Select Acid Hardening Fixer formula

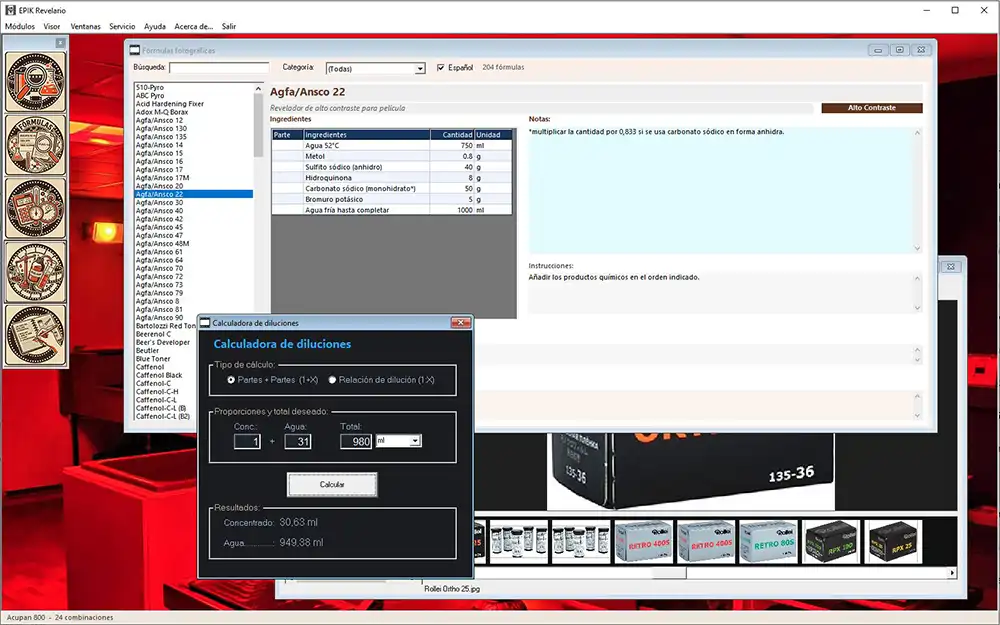[x=170, y=104]
